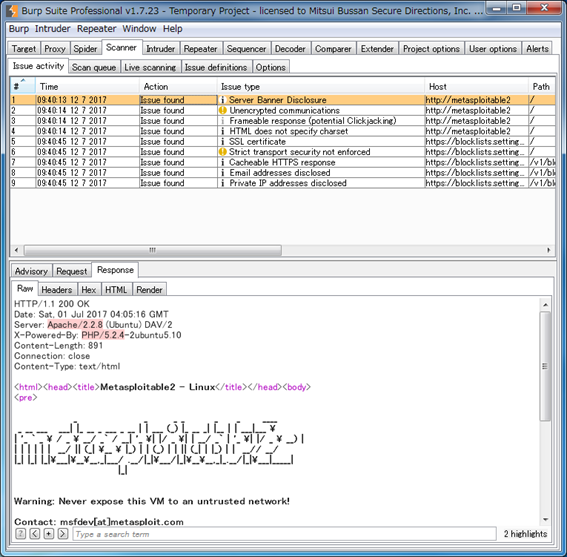Image resolution: width=567 pixels, height=557 pixels.
Task: Switch to the Comparer tab
Action: [333, 48]
